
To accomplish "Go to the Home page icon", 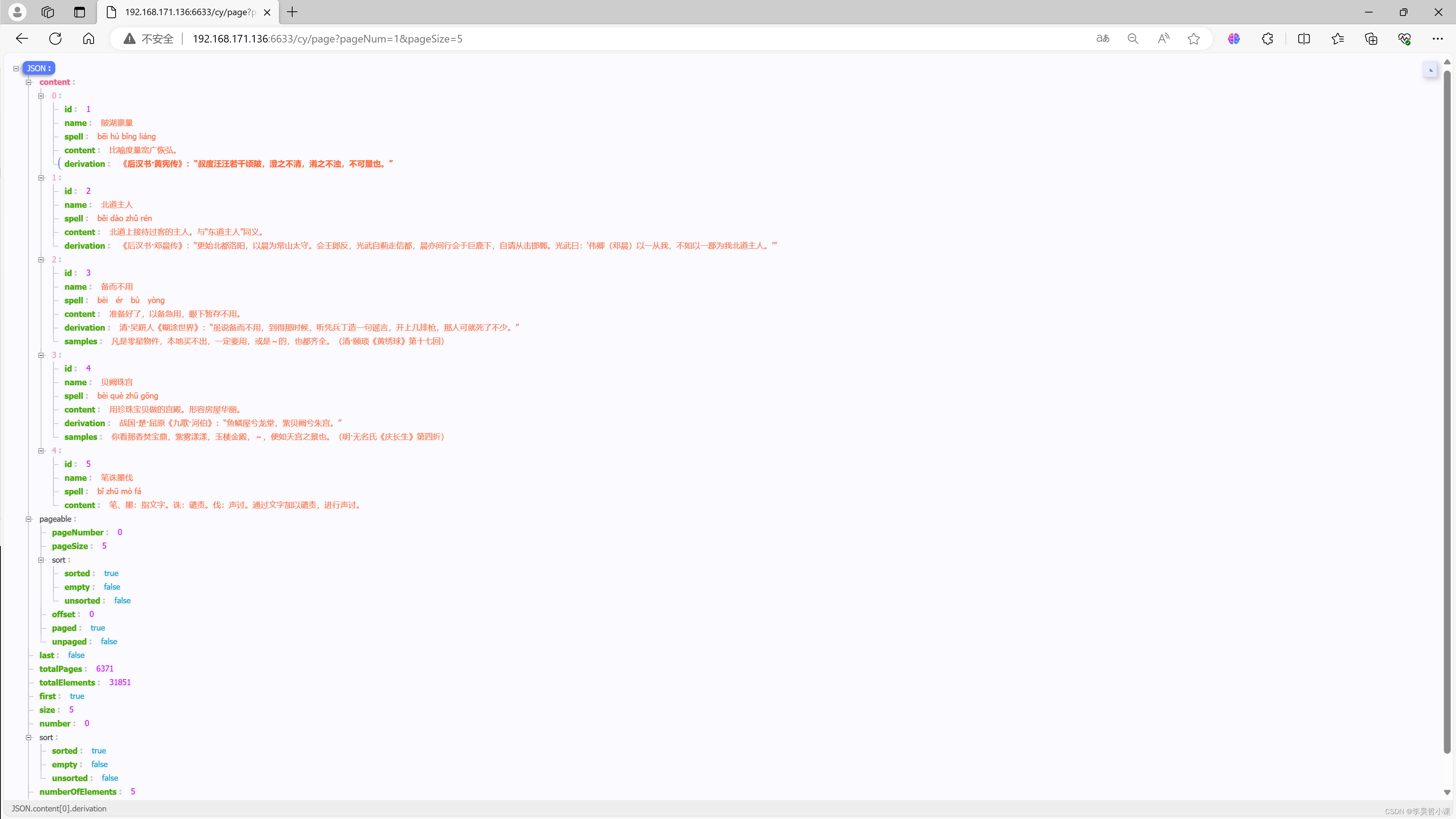I will pos(89,38).
